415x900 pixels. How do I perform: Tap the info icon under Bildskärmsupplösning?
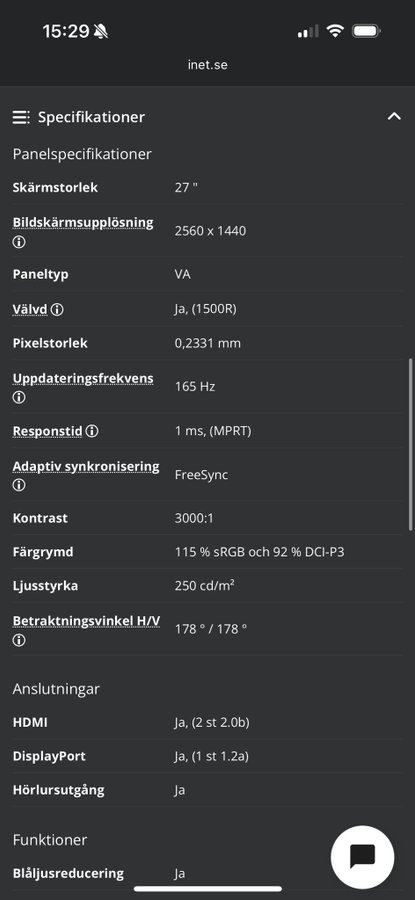pos(19,242)
